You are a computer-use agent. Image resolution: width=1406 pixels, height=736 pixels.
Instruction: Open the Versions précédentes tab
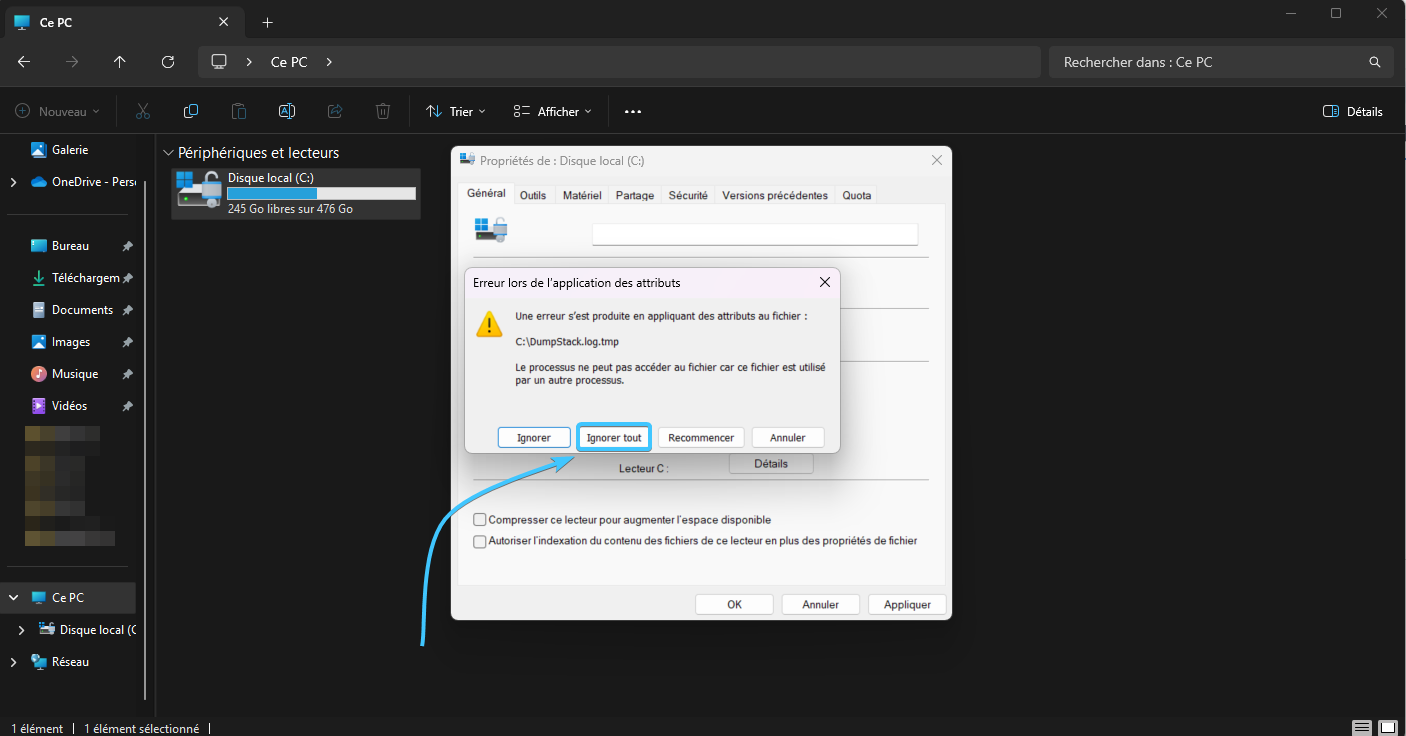[775, 195]
